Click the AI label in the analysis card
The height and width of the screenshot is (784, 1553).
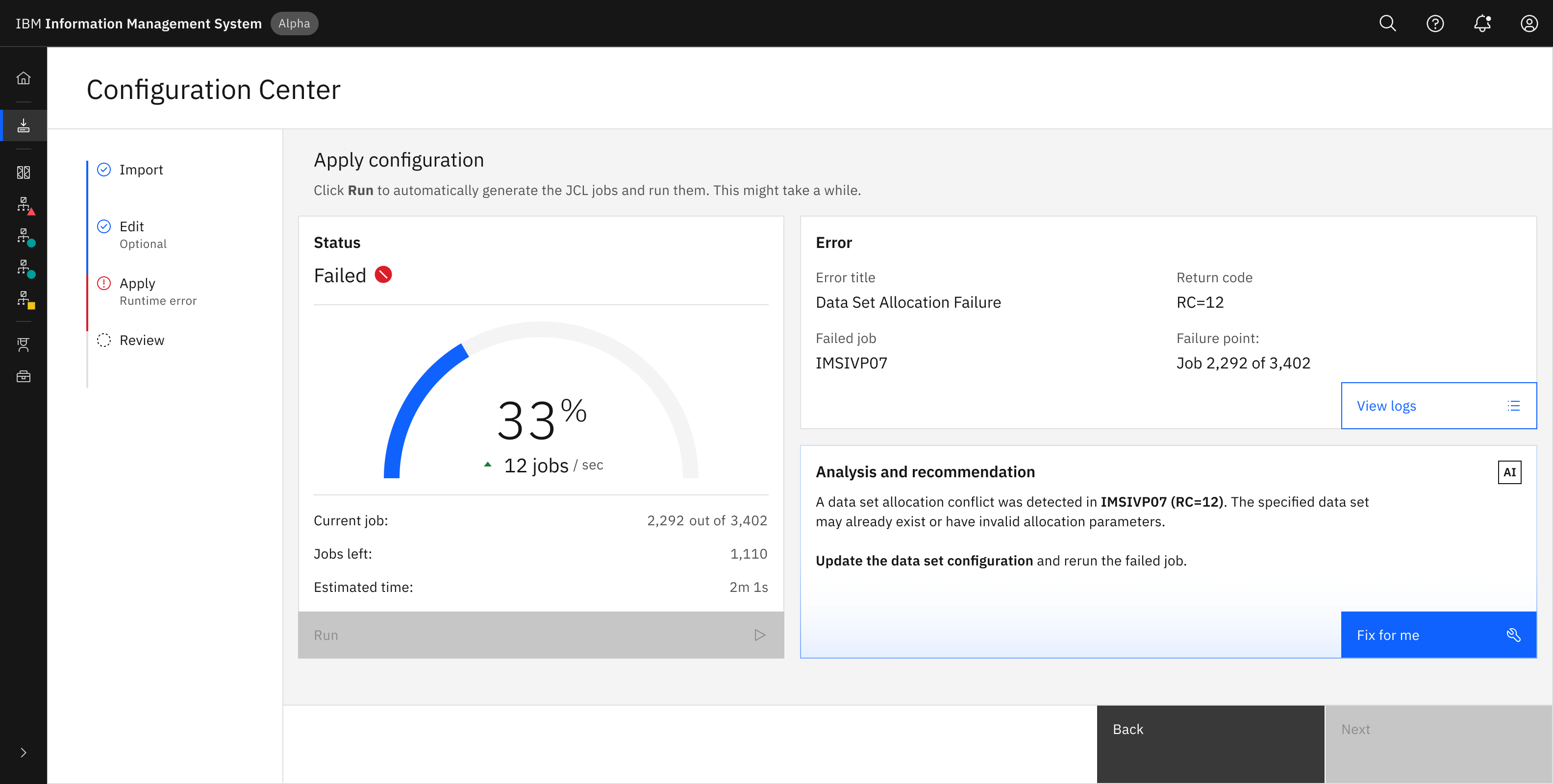point(1509,472)
